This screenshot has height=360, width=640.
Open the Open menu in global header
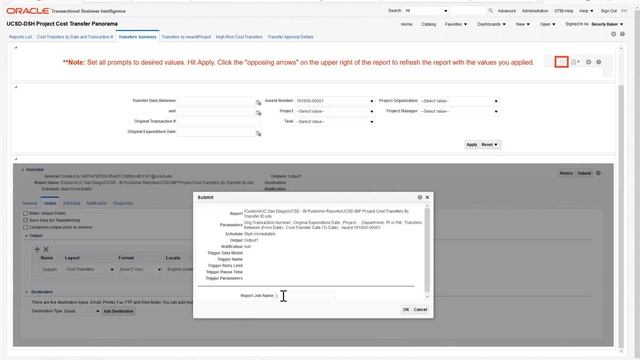pyautogui.click(x=547, y=24)
